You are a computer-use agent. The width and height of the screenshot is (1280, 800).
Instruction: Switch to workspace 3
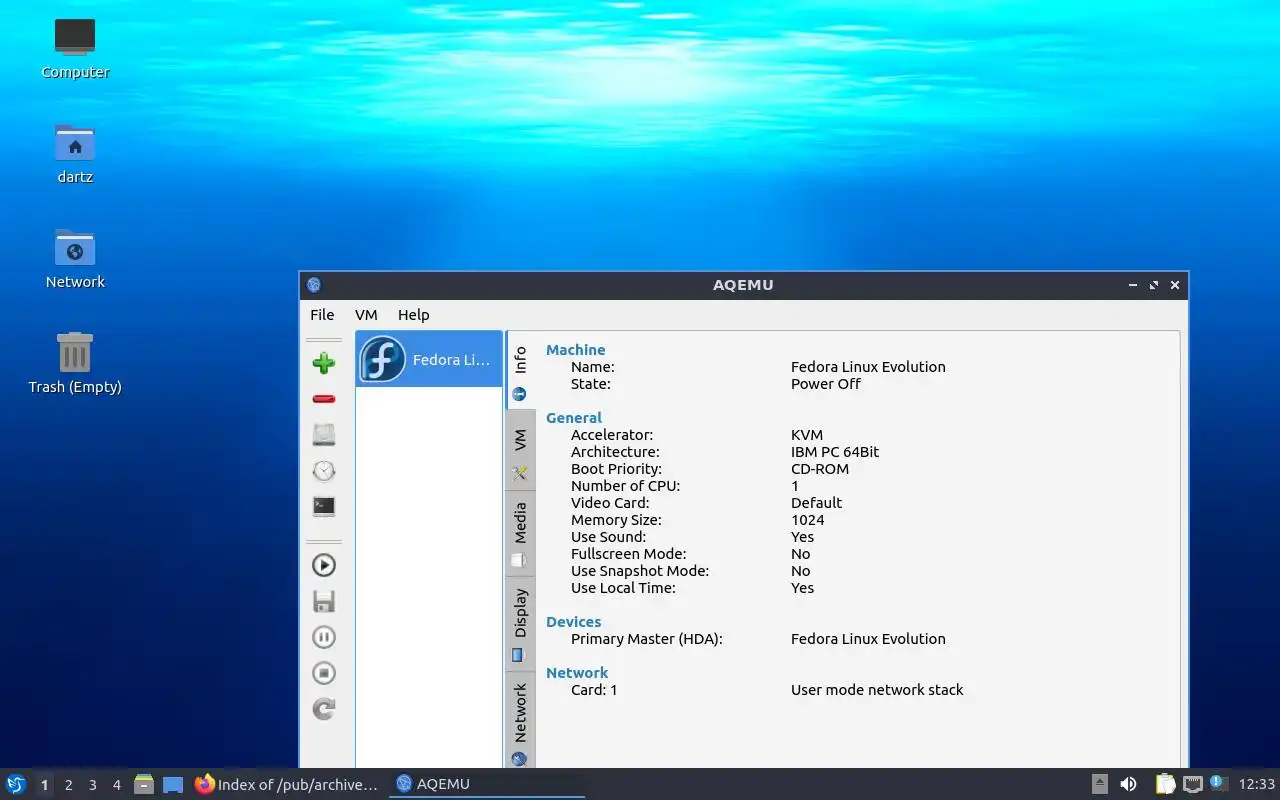click(92, 785)
